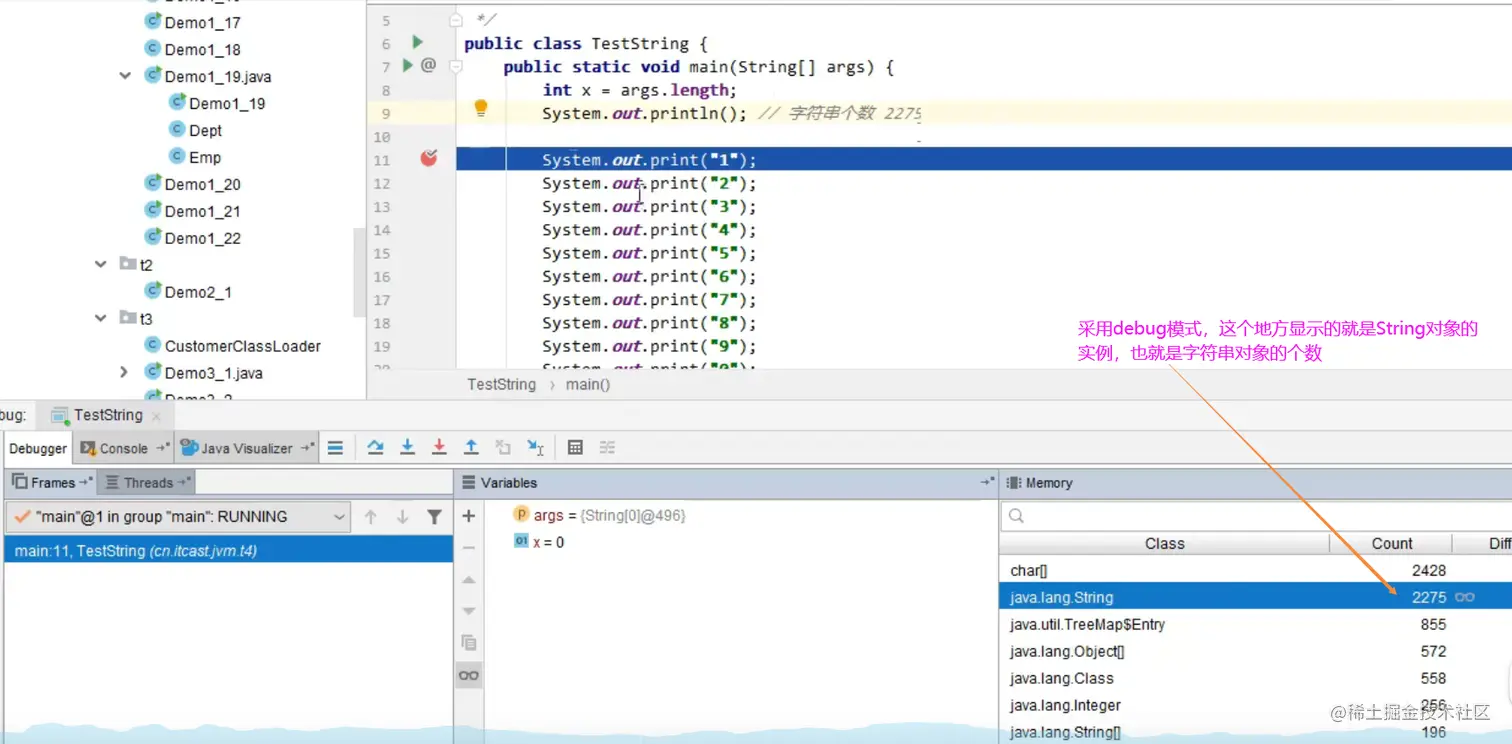Open Variables panel options arrow
1512x744 pixels.
987,483
